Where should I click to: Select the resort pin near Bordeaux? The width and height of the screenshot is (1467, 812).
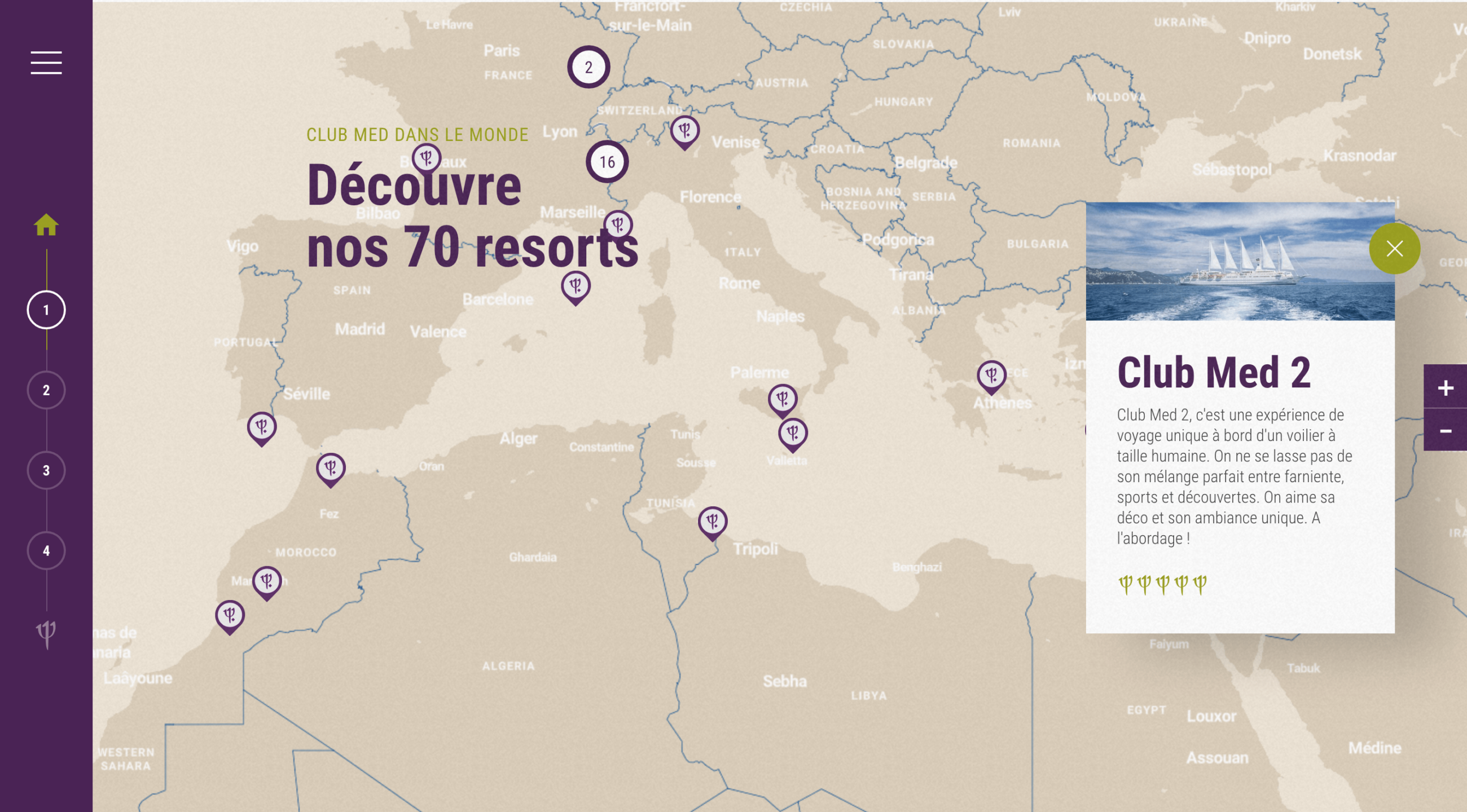click(x=427, y=160)
